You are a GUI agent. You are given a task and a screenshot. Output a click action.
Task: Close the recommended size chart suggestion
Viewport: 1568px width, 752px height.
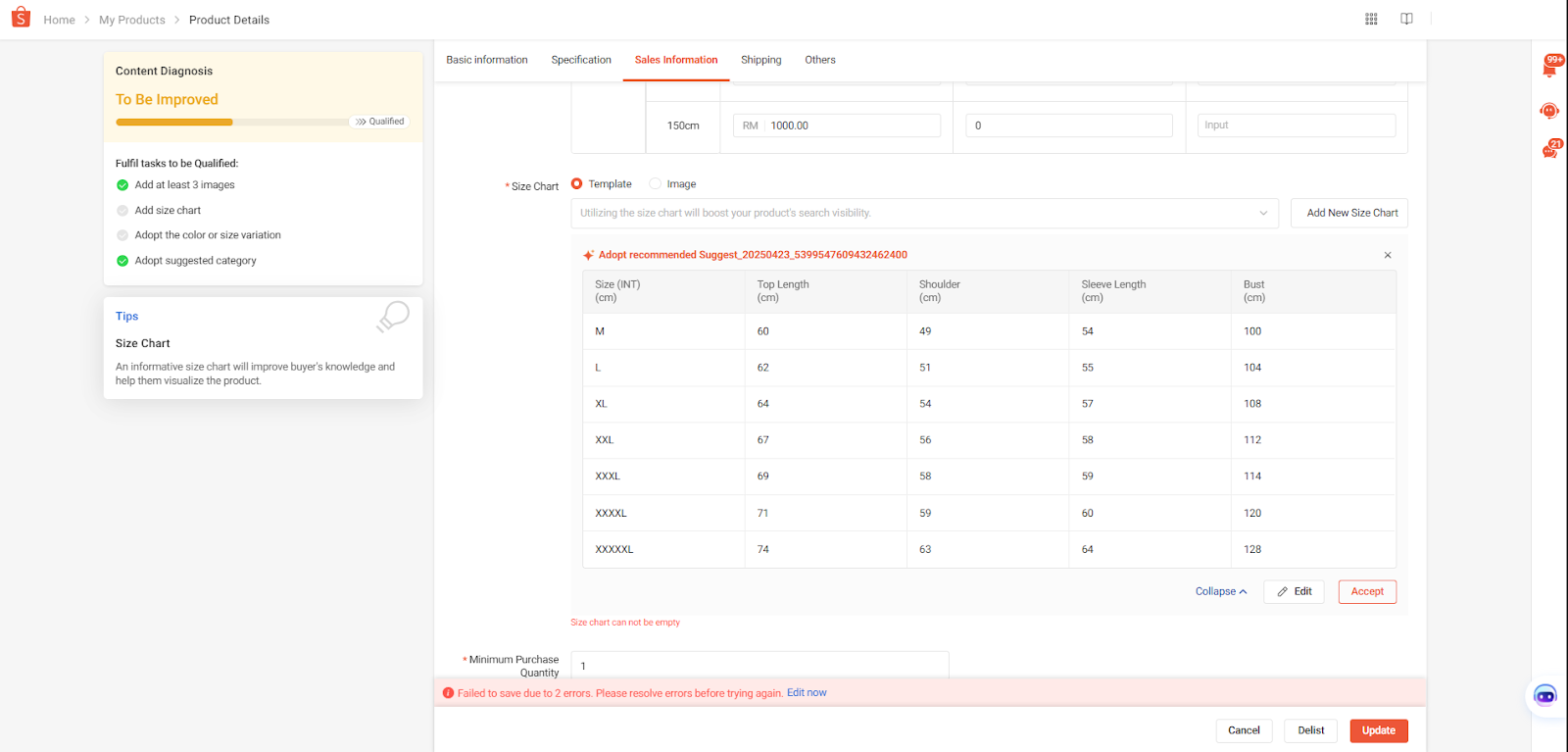click(1388, 255)
